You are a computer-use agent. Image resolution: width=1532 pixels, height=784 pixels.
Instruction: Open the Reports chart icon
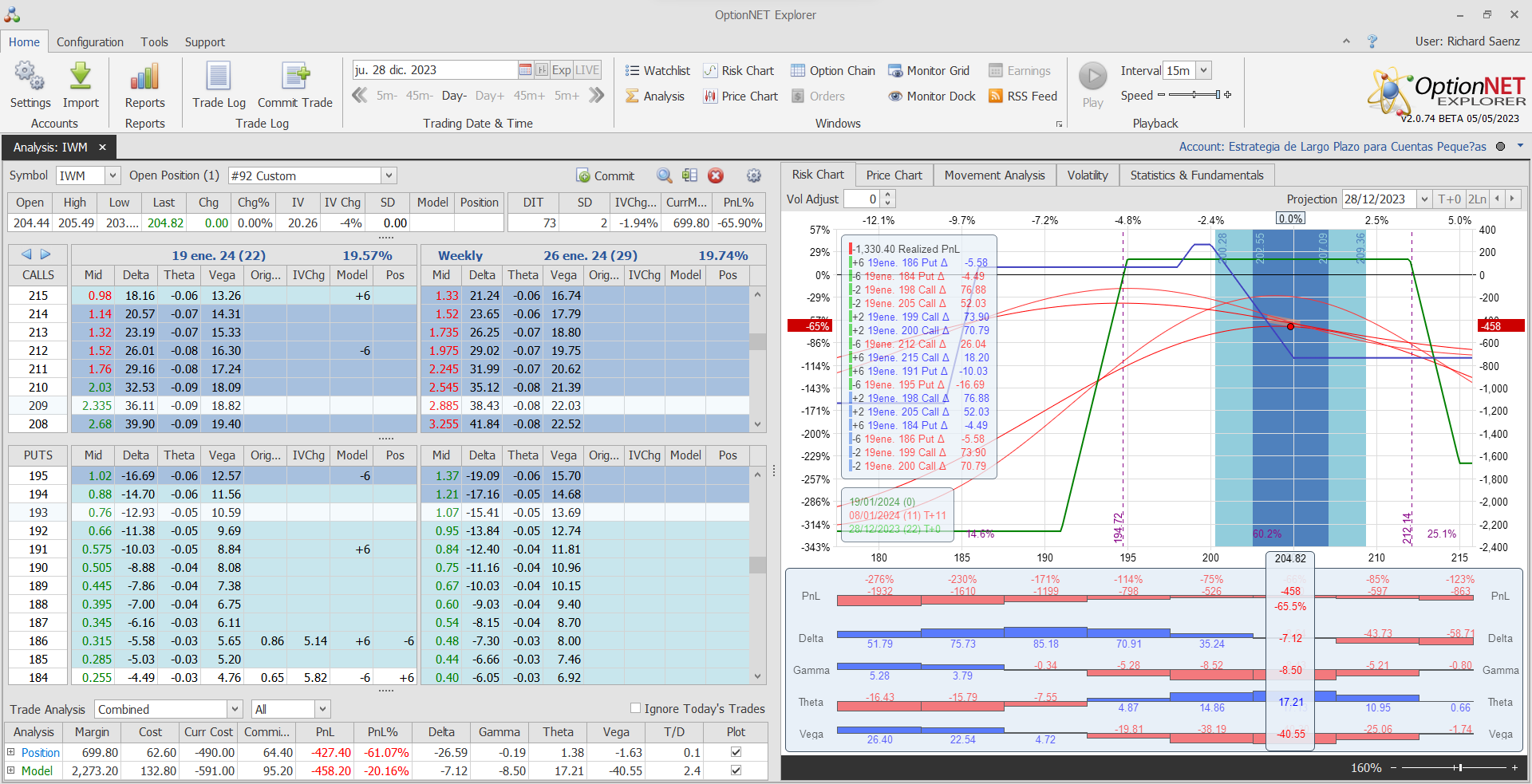point(144,77)
